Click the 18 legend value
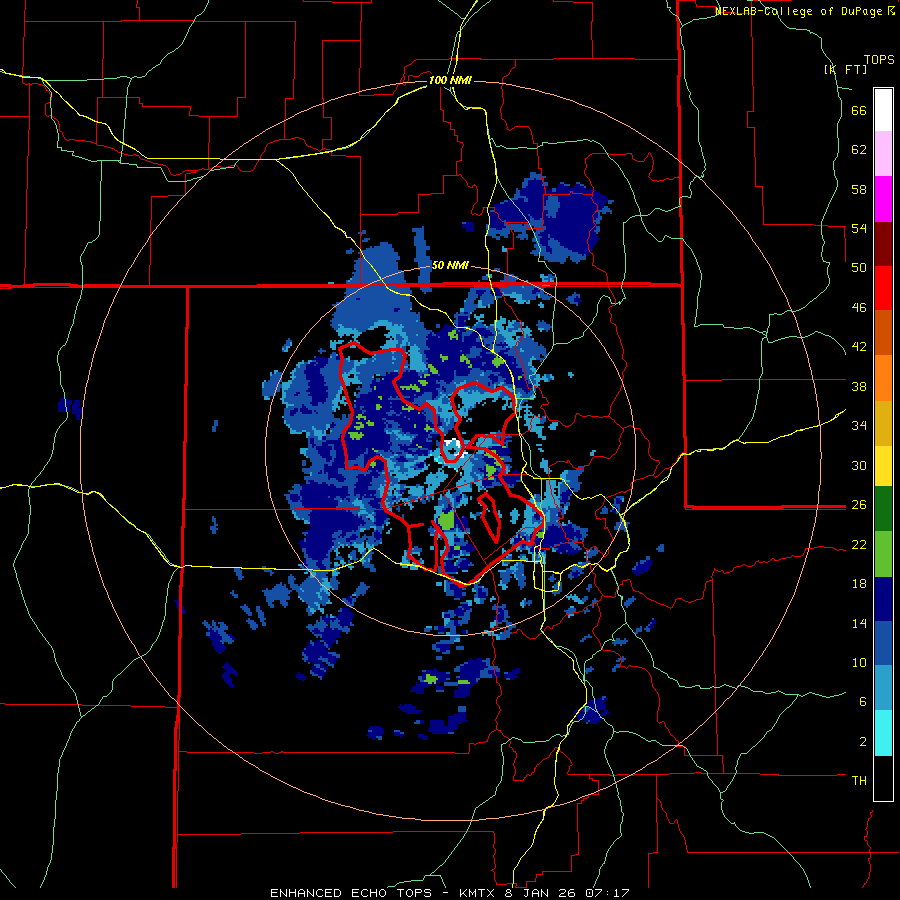 tap(859, 584)
